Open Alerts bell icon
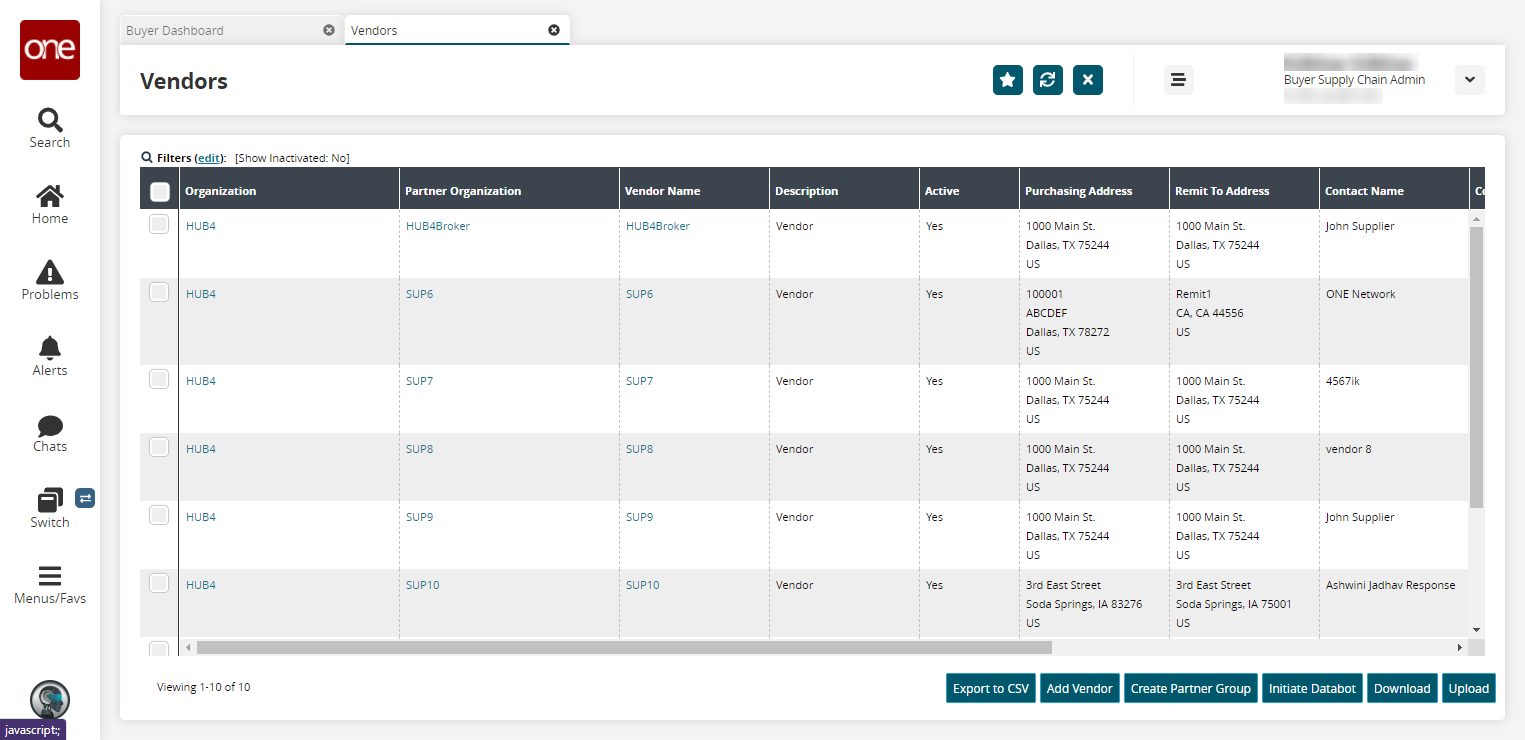 [x=49, y=348]
